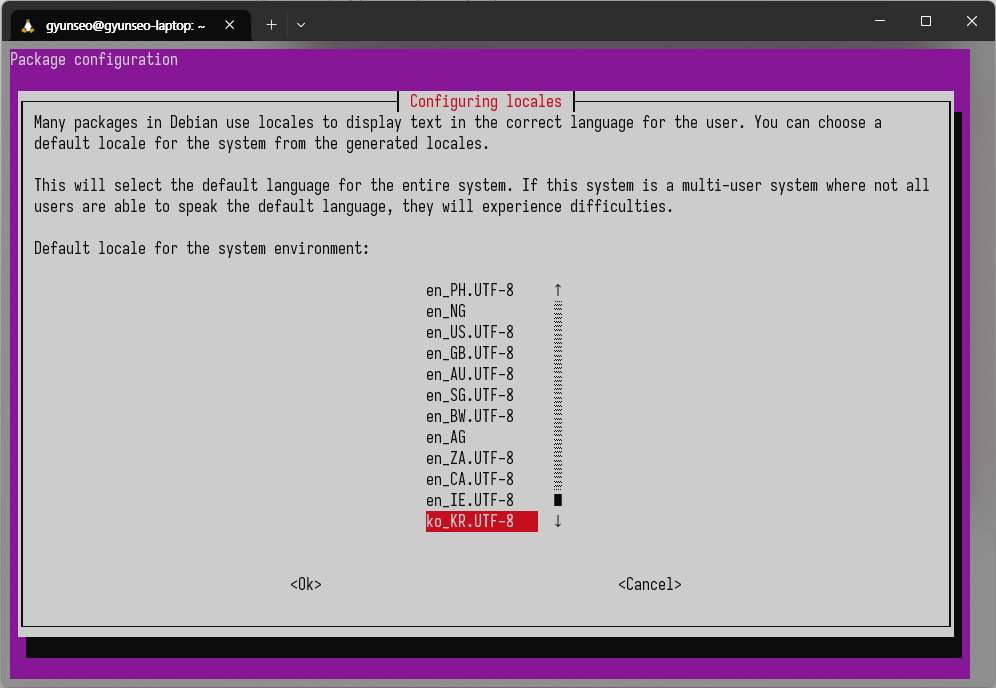
Task: Confirm selection with the <Ok> button
Action: [306, 584]
